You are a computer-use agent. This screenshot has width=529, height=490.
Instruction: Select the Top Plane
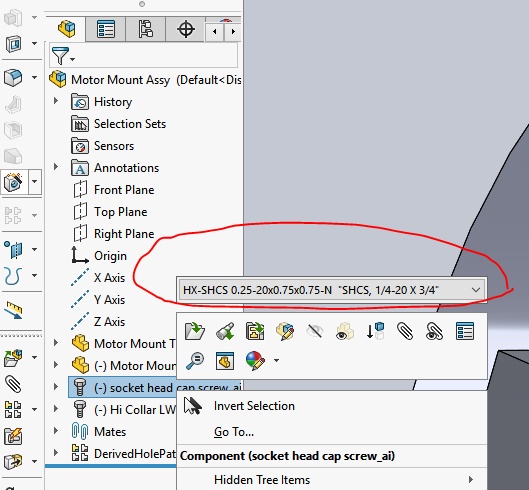110,212
